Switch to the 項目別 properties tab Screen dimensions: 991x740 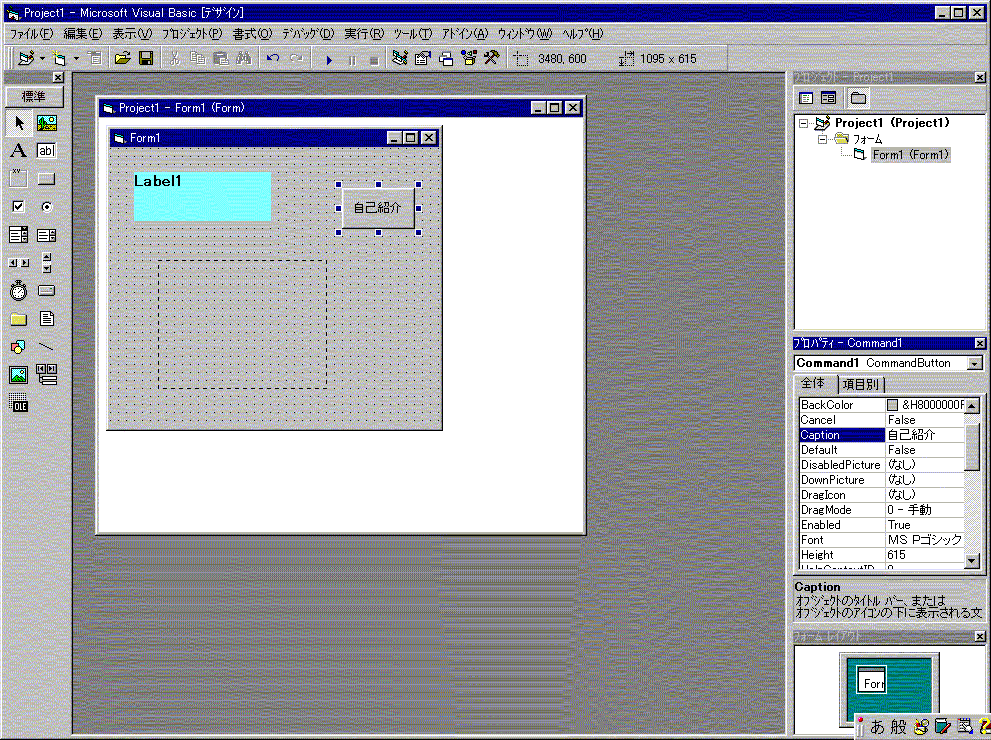[861, 384]
